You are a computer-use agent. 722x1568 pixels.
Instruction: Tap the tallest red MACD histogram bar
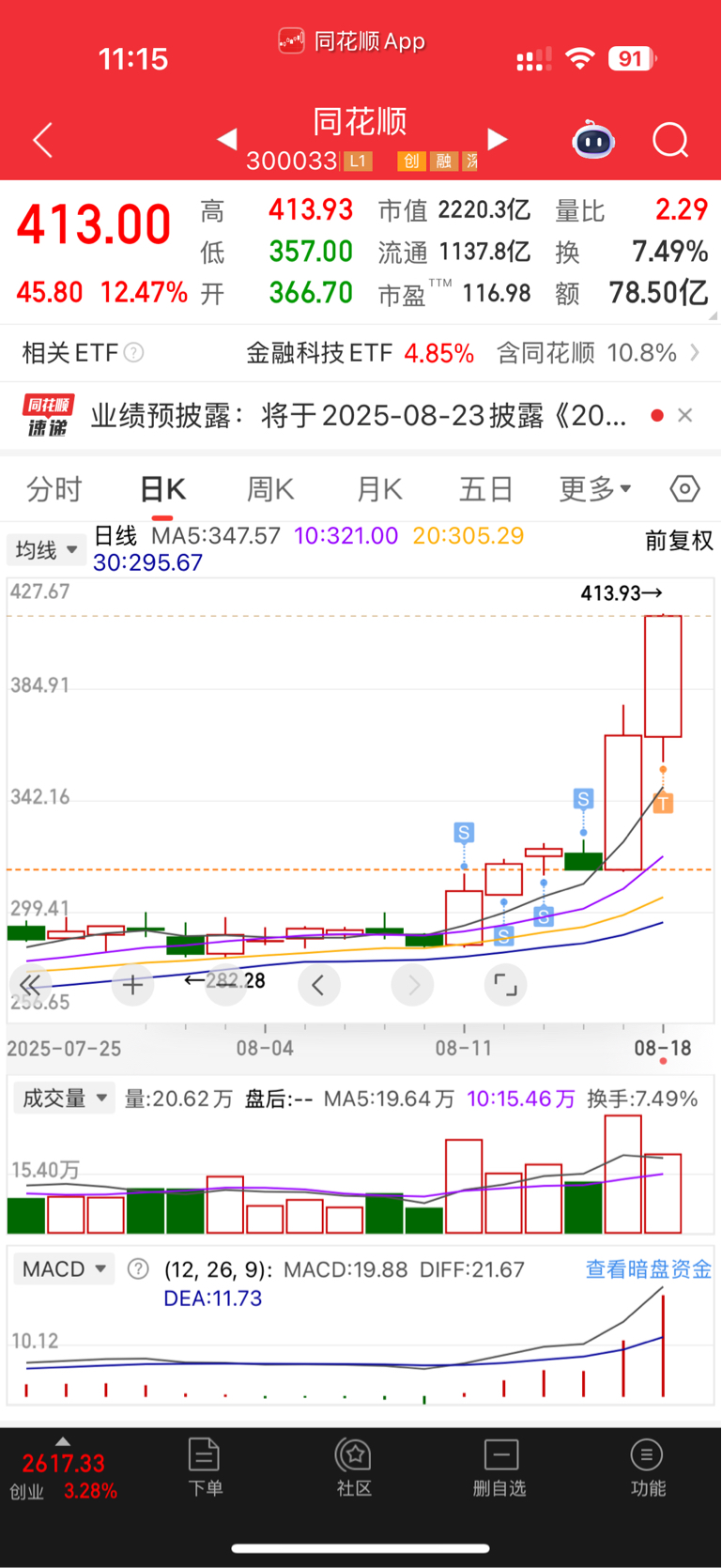pyautogui.click(x=663, y=1345)
